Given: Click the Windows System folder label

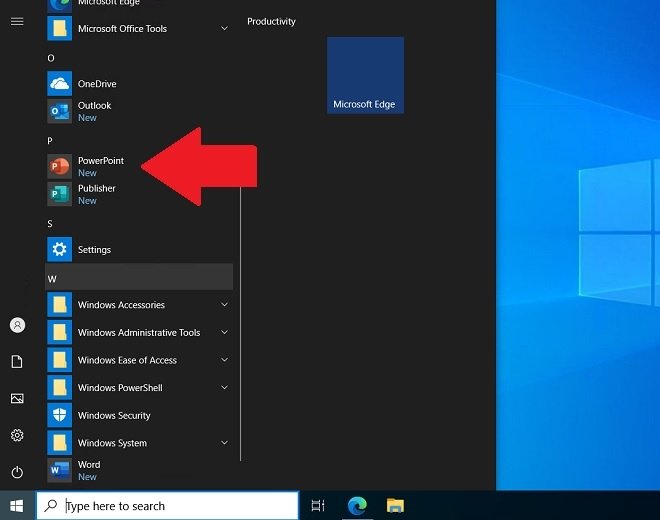Looking at the screenshot, I should [112, 443].
